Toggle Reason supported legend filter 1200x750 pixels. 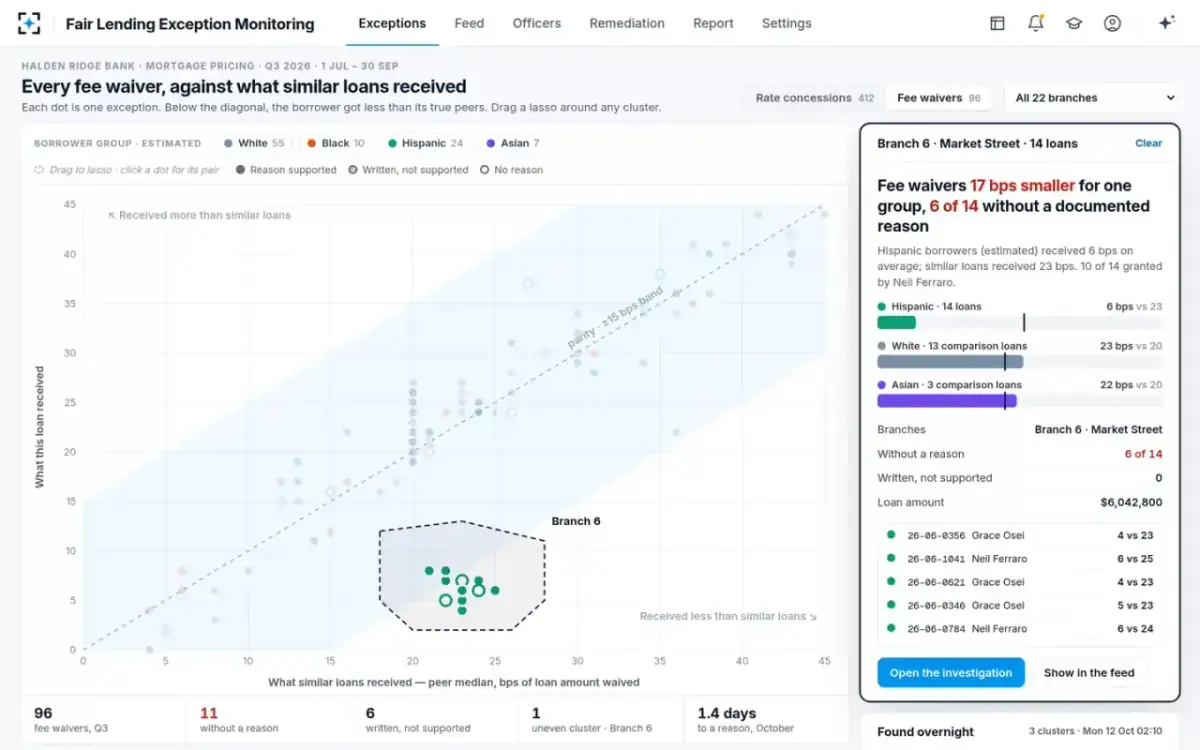pyautogui.click(x=286, y=170)
